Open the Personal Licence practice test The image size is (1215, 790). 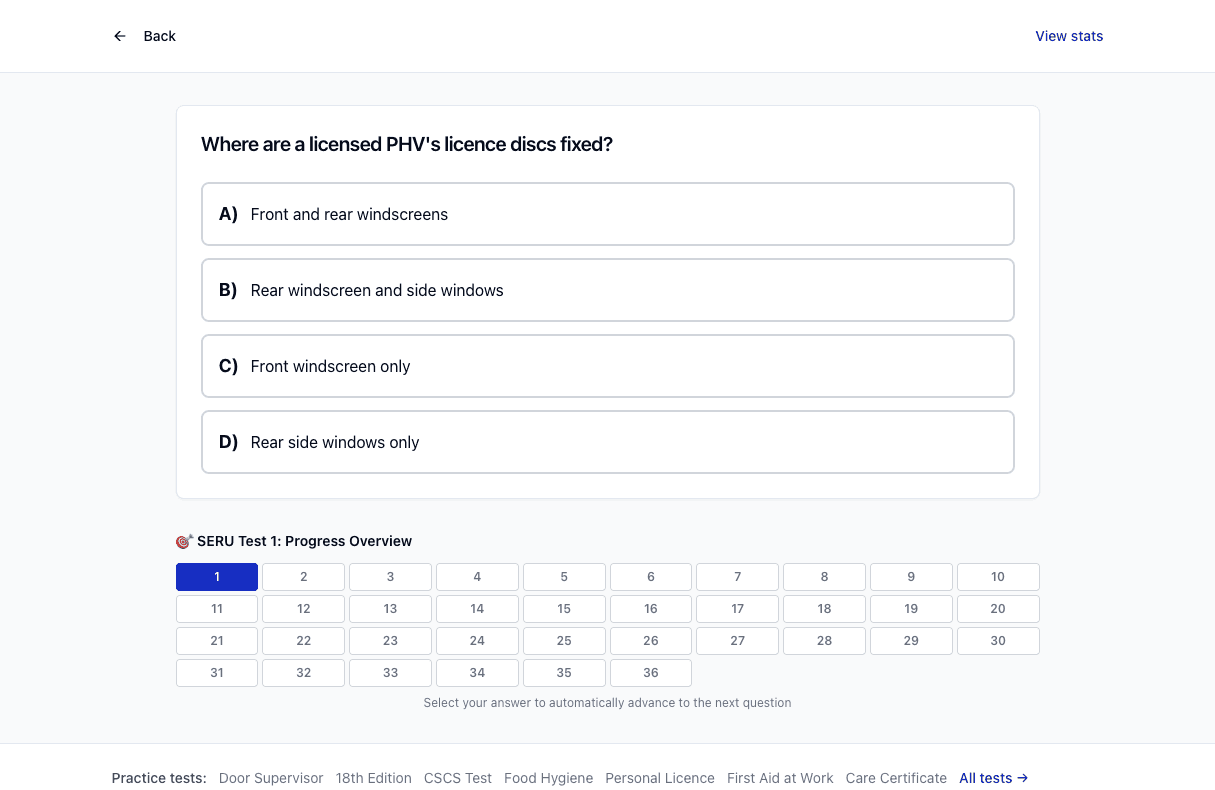pos(660,778)
